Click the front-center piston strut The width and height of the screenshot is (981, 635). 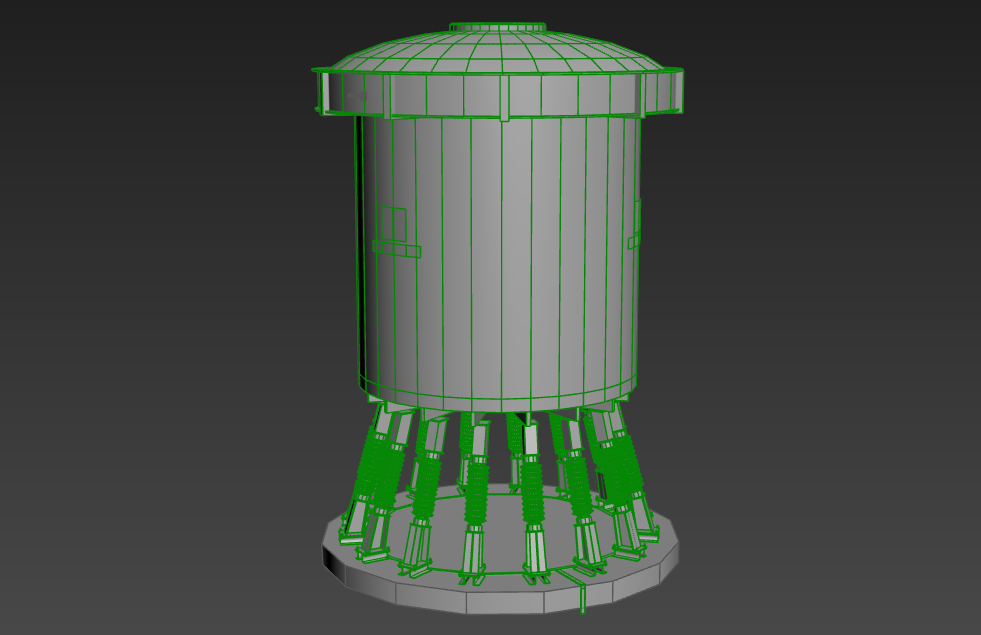[x=480, y=480]
